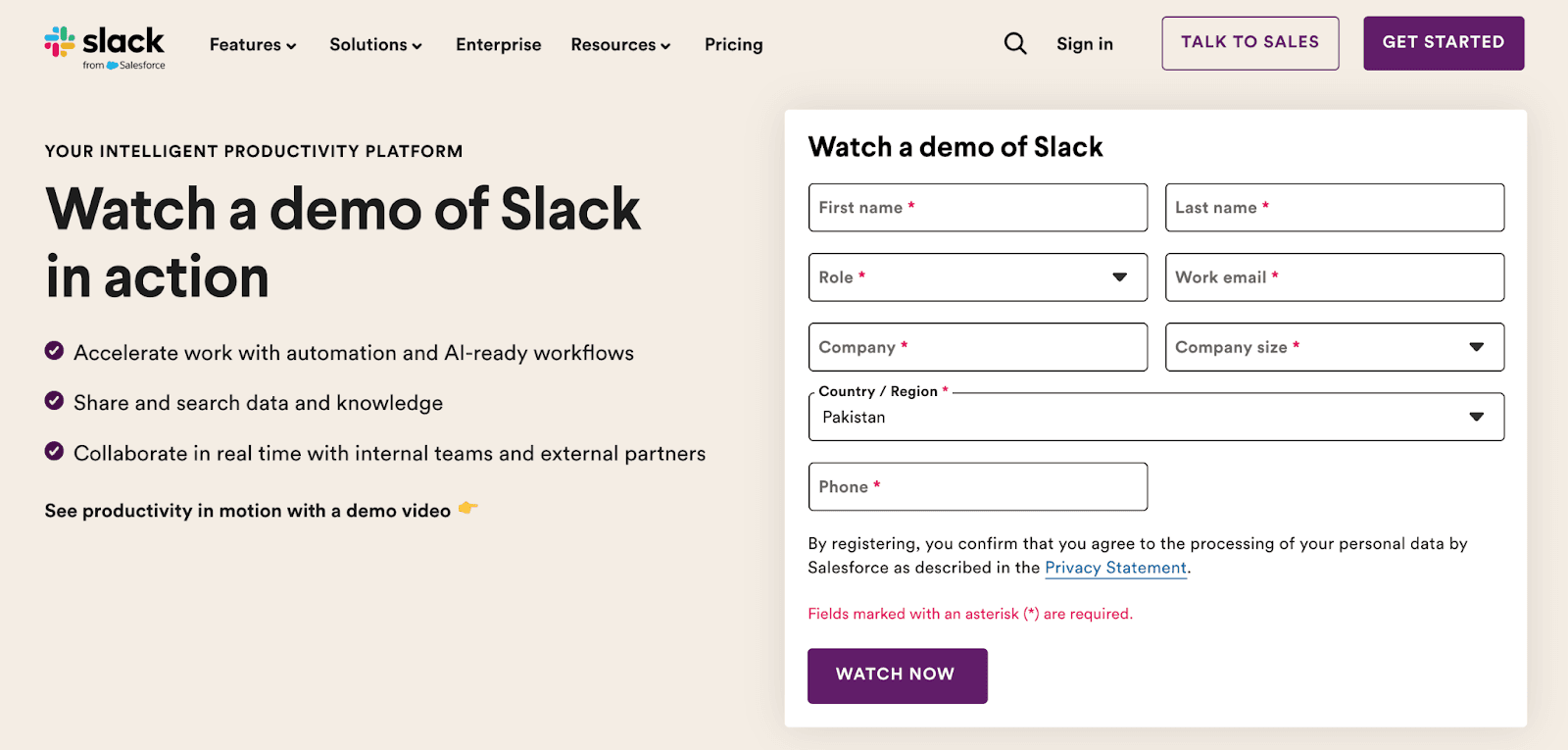Viewport: 1568px width, 750px height.
Task: Click the pointing hand emoji after demo video
Action: (x=468, y=508)
